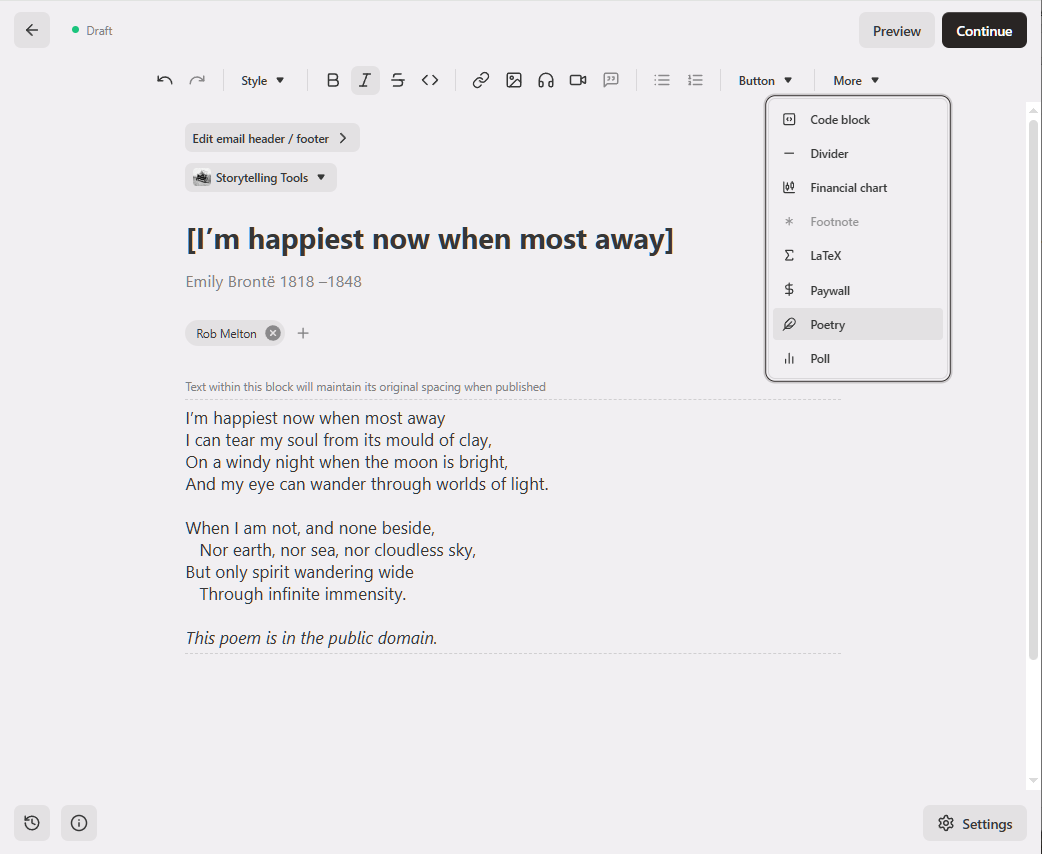Screen dimensions: 1042x854
Task: Click first poem line 'I'm happiest now when most away'
Action: click(315, 418)
